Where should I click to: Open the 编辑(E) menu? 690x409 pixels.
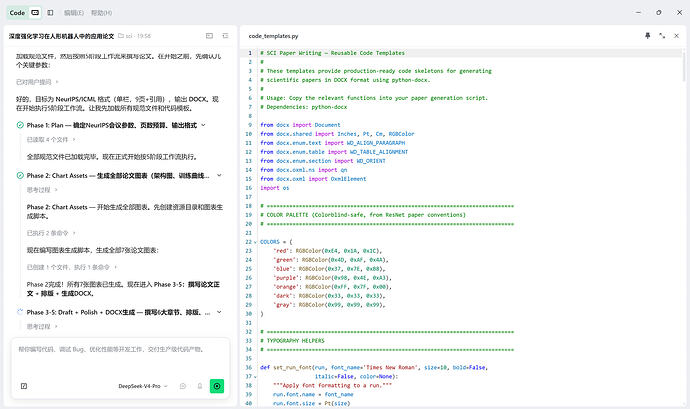[74, 13]
